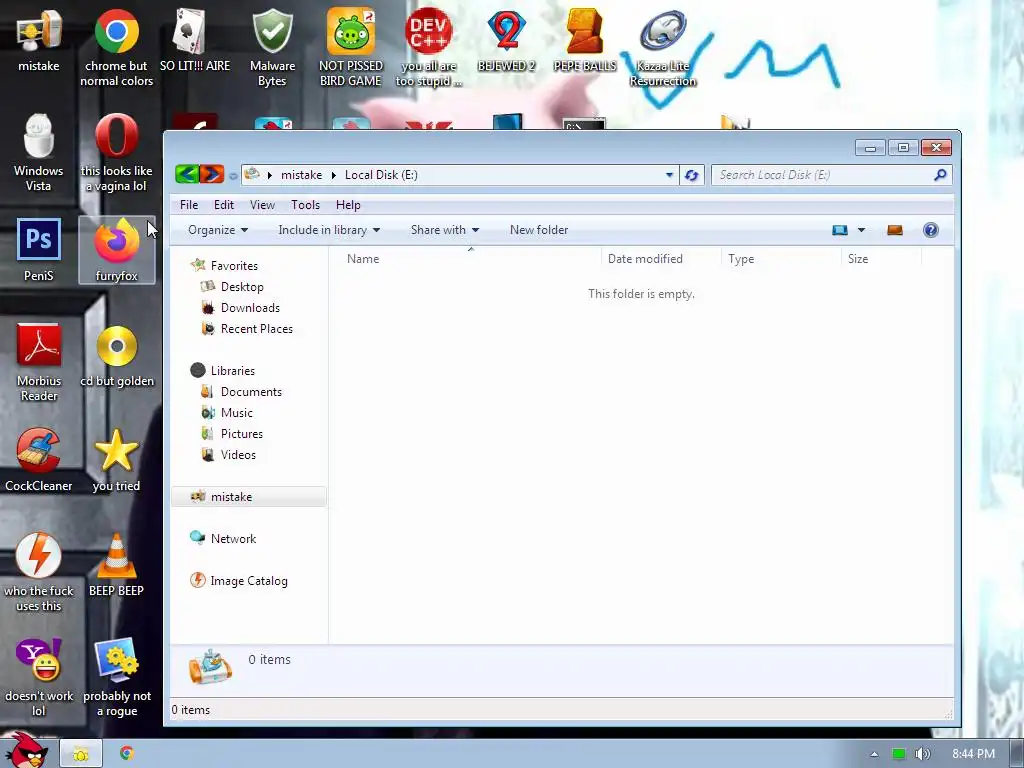Select Favorites in navigation pane

(234, 266)
